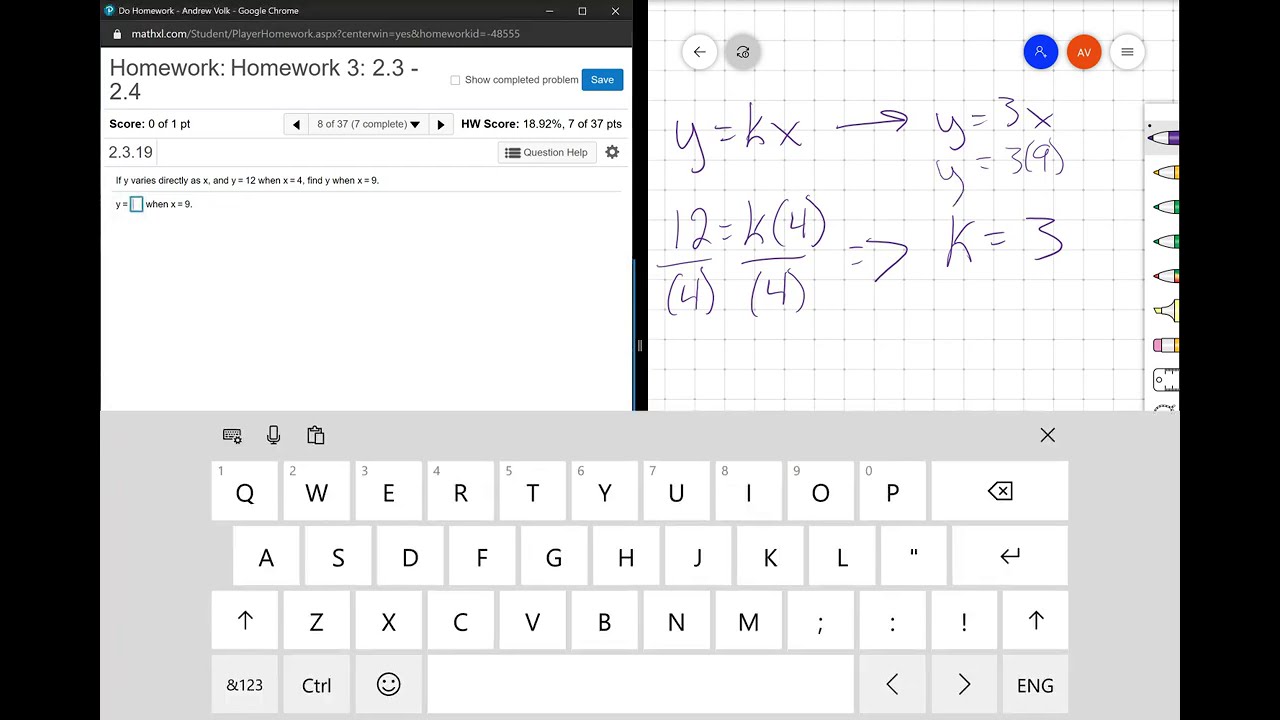Maximize the Chrome homework window

coord(582,11)
